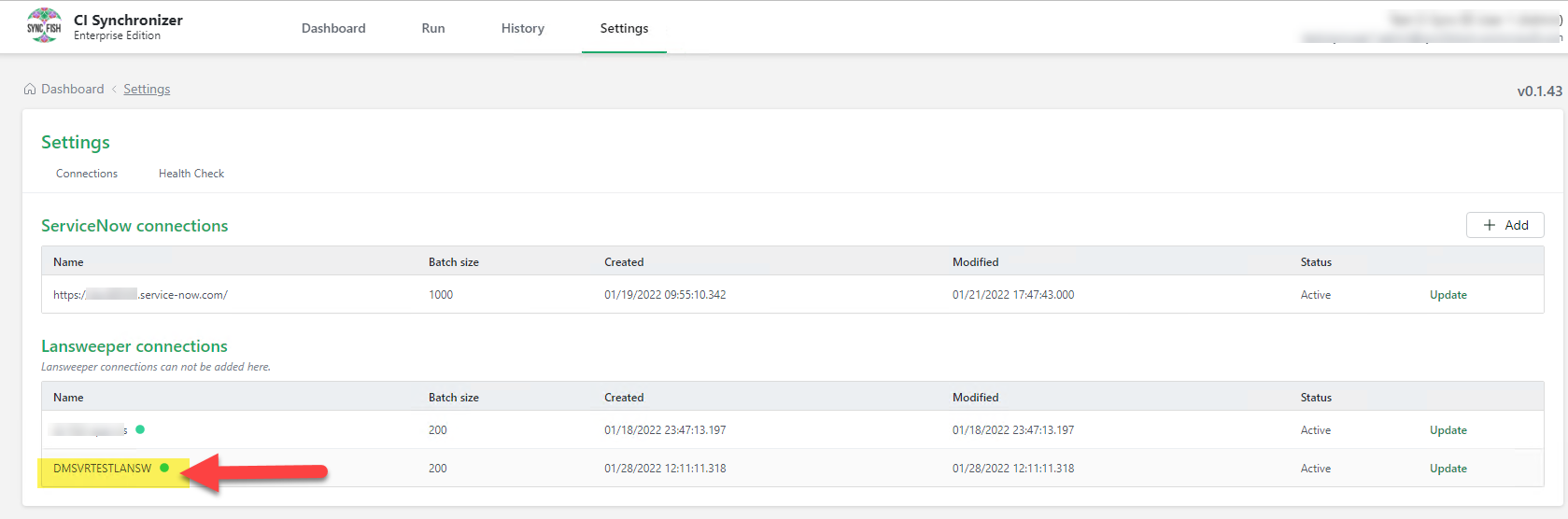Select the DMSVRTESTLANSW connection name
1568x519 pixels.
(102, 469)
